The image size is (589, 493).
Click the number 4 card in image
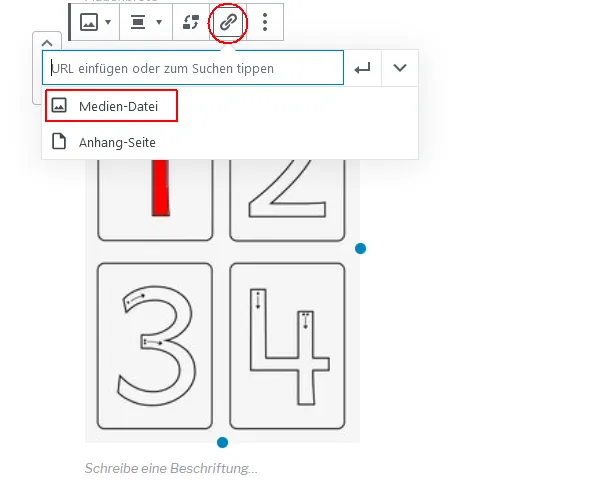[287, 346]
